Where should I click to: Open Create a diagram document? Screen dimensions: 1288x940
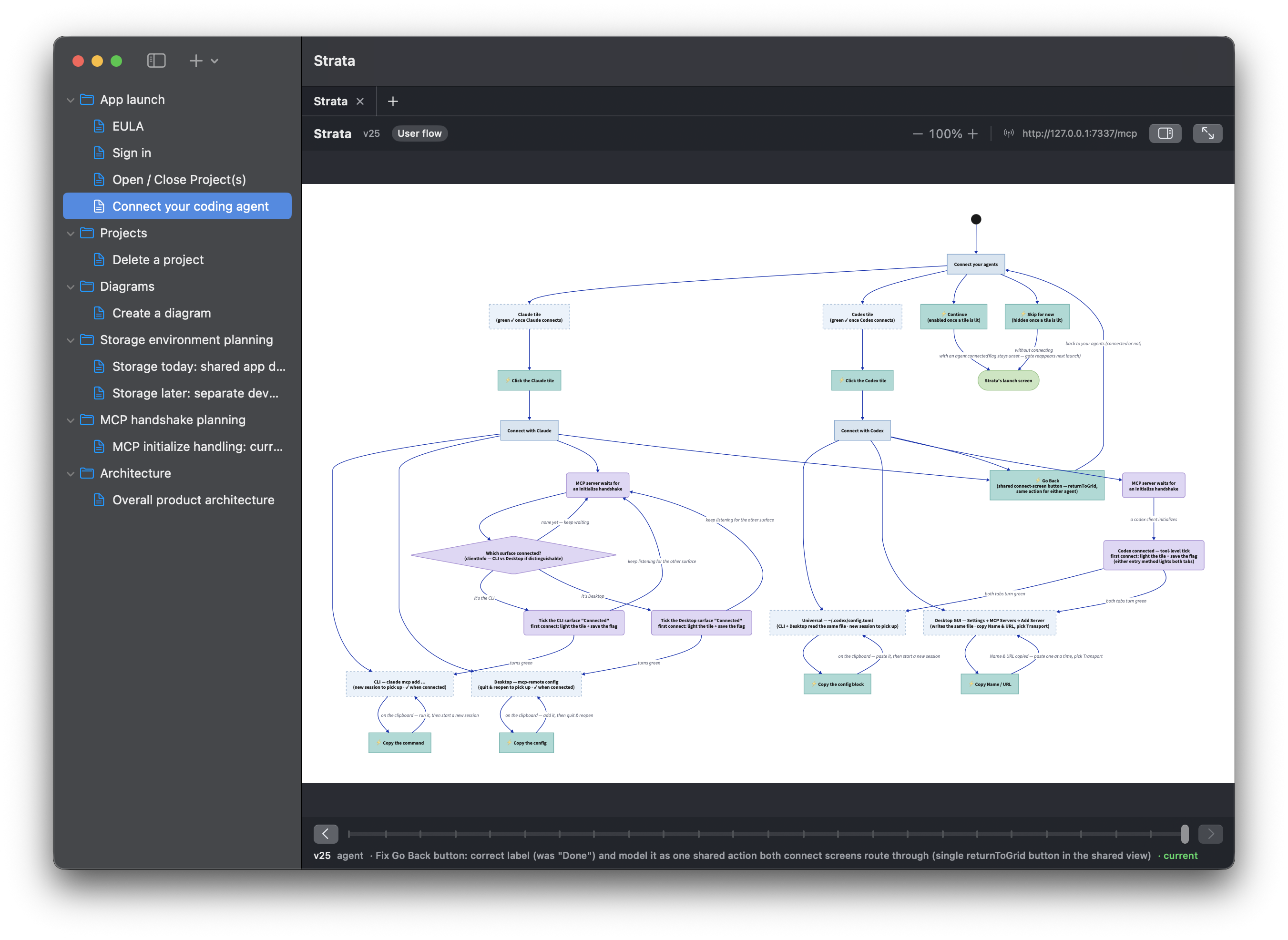tap(177, 313)
